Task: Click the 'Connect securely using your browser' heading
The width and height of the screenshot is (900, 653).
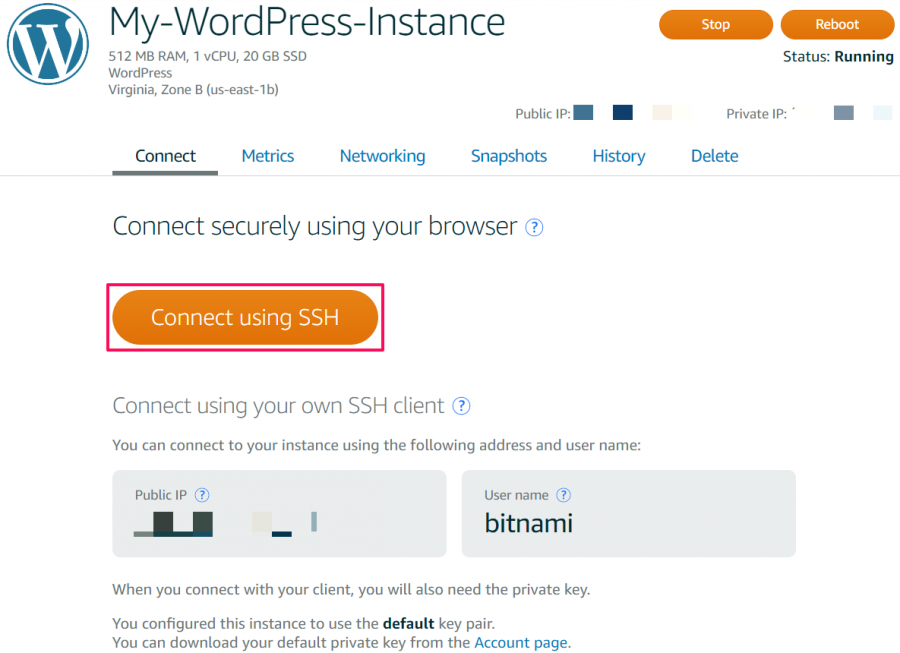Action: tap(315, 227)
